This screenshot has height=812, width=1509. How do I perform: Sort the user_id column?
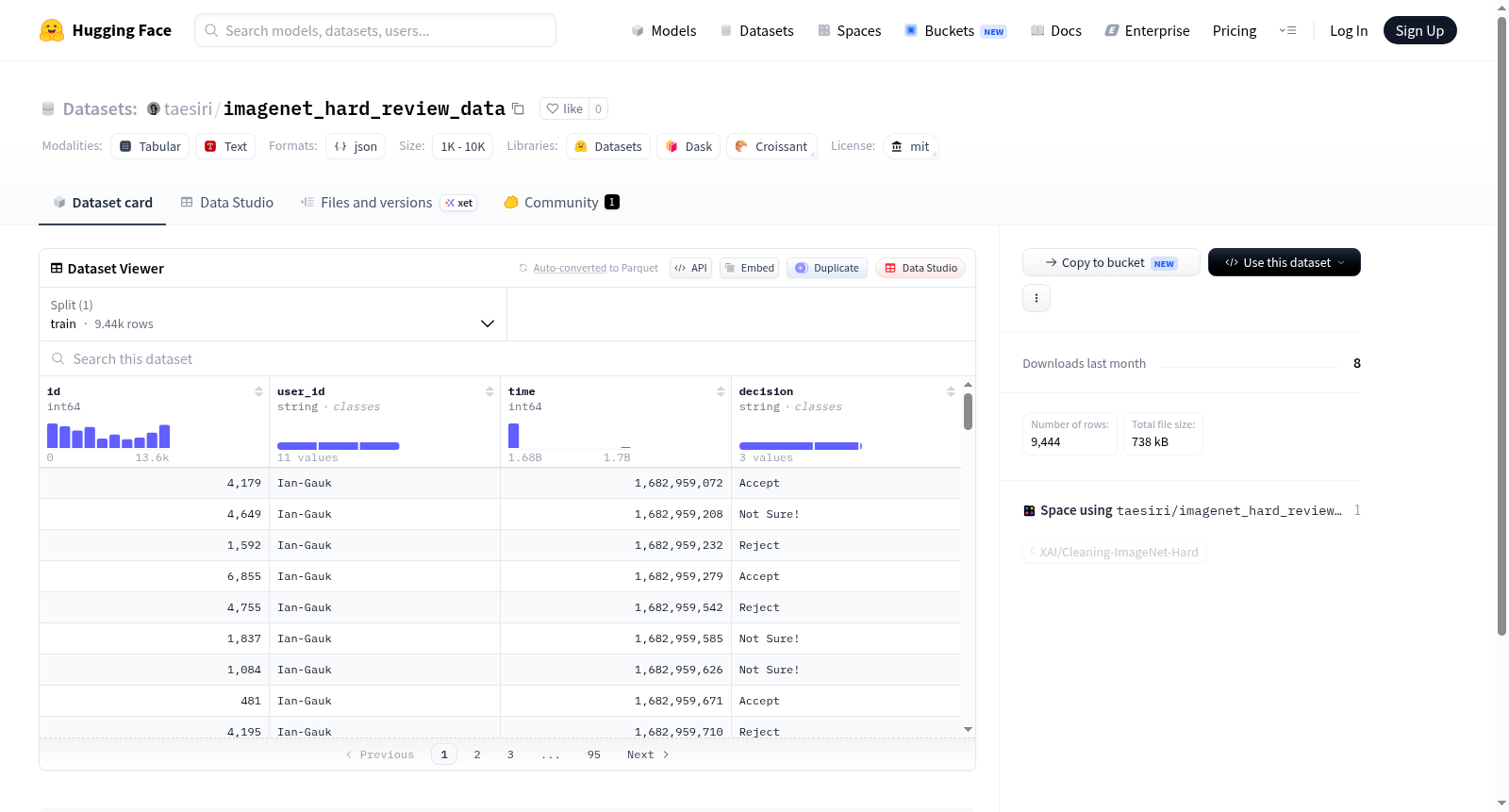pyautogui.click(x=489, y=391)
